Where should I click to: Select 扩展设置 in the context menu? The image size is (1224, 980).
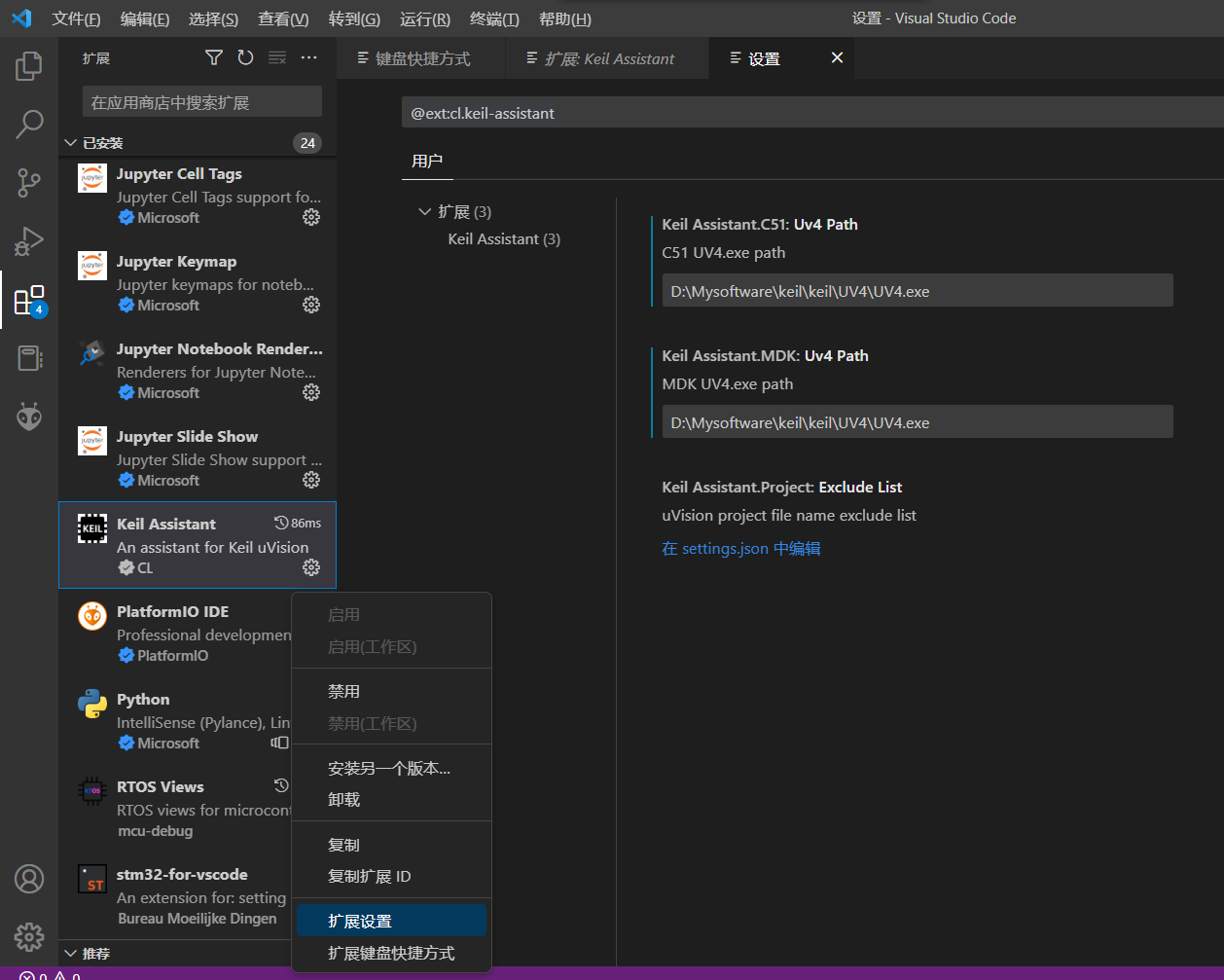[x=360, y=922]
